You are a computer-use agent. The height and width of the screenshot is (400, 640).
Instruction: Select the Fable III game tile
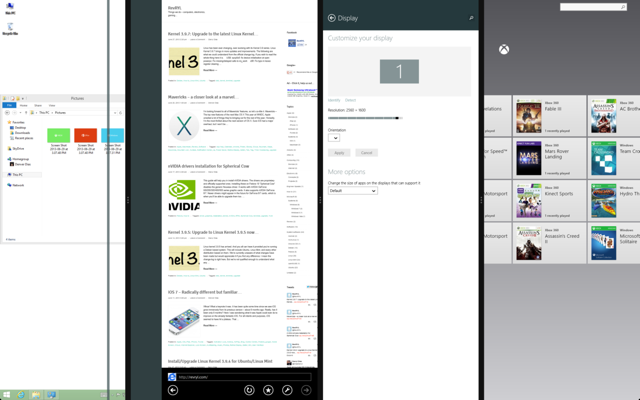coord(549,116)
